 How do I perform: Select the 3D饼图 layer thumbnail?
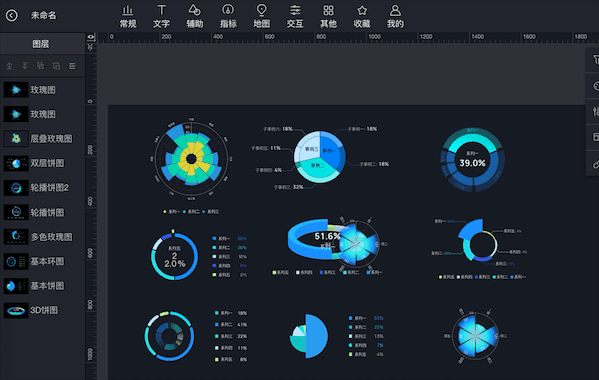coord(16,310)
